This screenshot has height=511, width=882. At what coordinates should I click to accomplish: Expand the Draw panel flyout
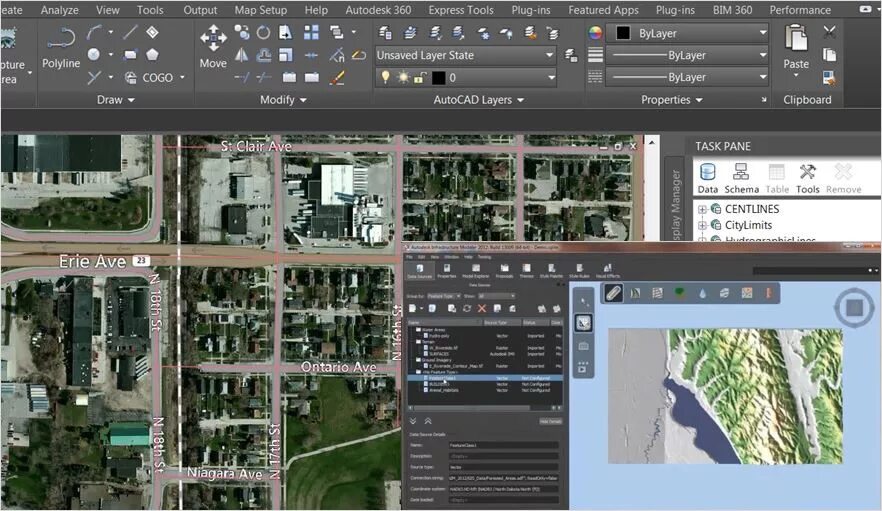click(131, 100)
